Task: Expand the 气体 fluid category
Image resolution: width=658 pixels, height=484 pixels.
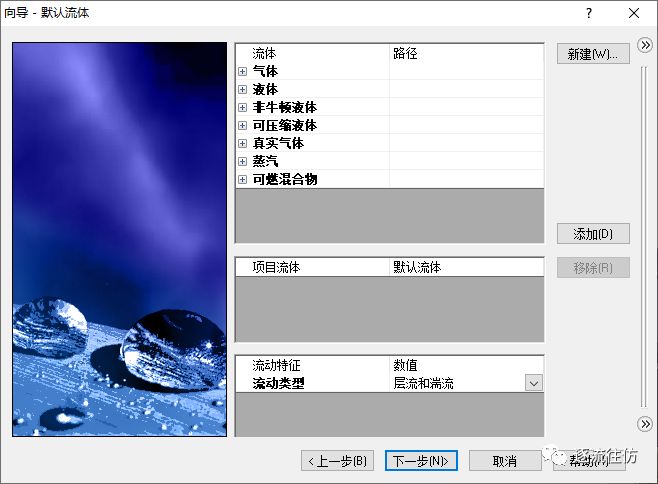Action: pos(242,71)
